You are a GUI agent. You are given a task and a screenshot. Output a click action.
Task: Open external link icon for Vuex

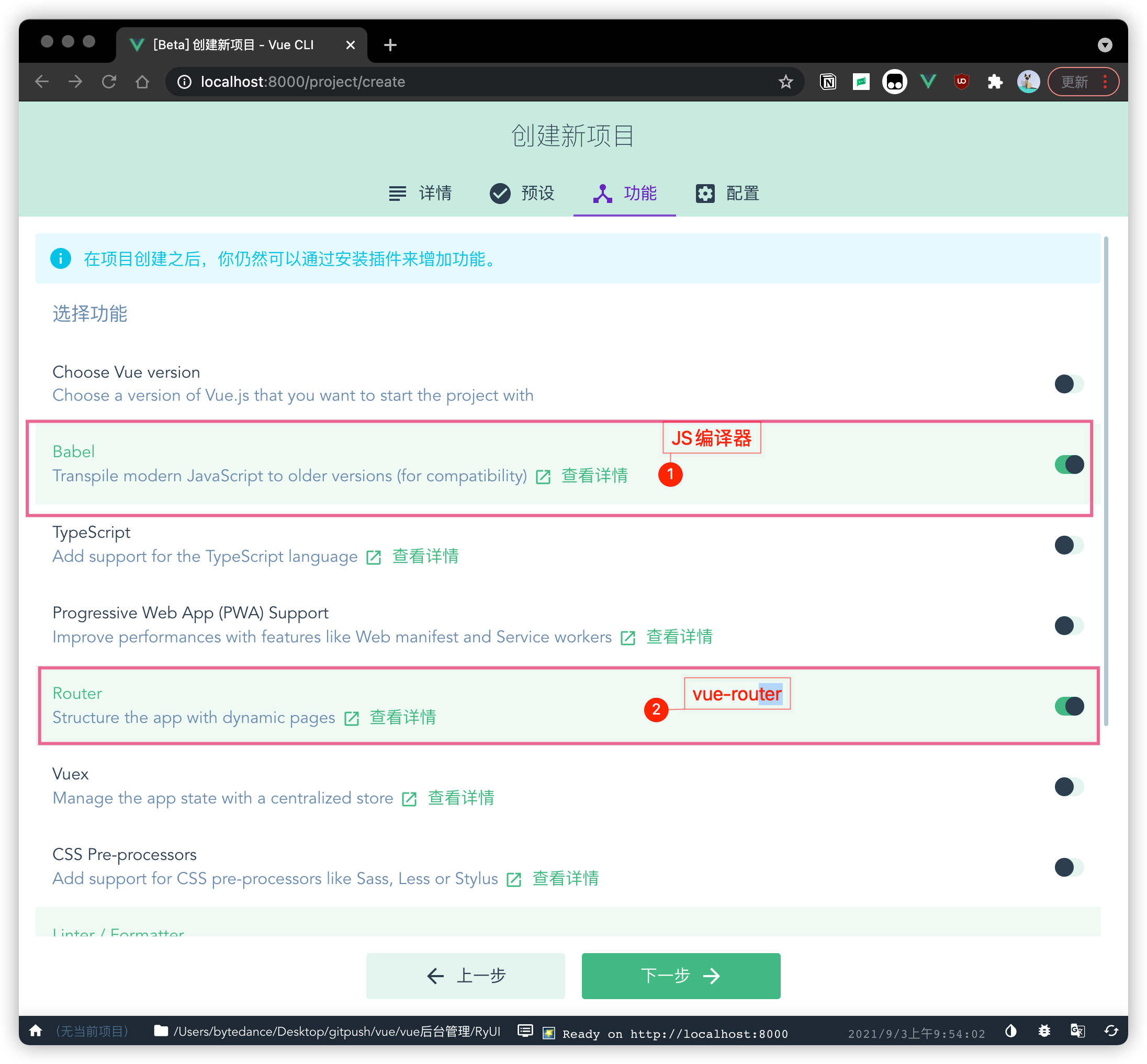(409, 799)
